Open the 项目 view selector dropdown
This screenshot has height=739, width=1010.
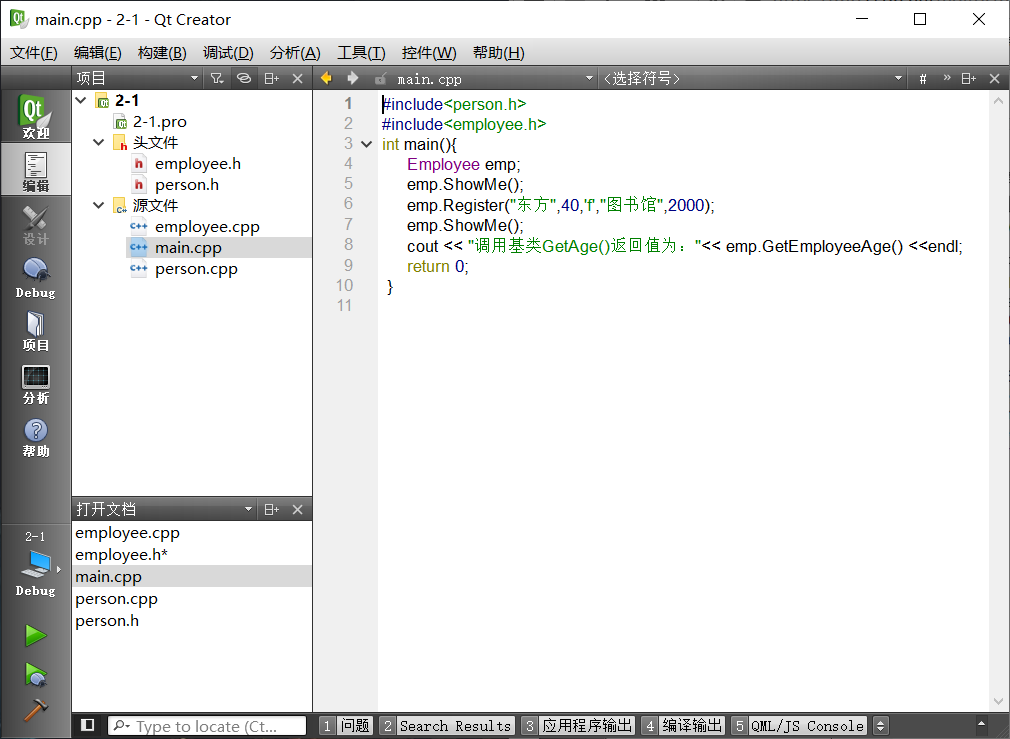tap(138, 79)
